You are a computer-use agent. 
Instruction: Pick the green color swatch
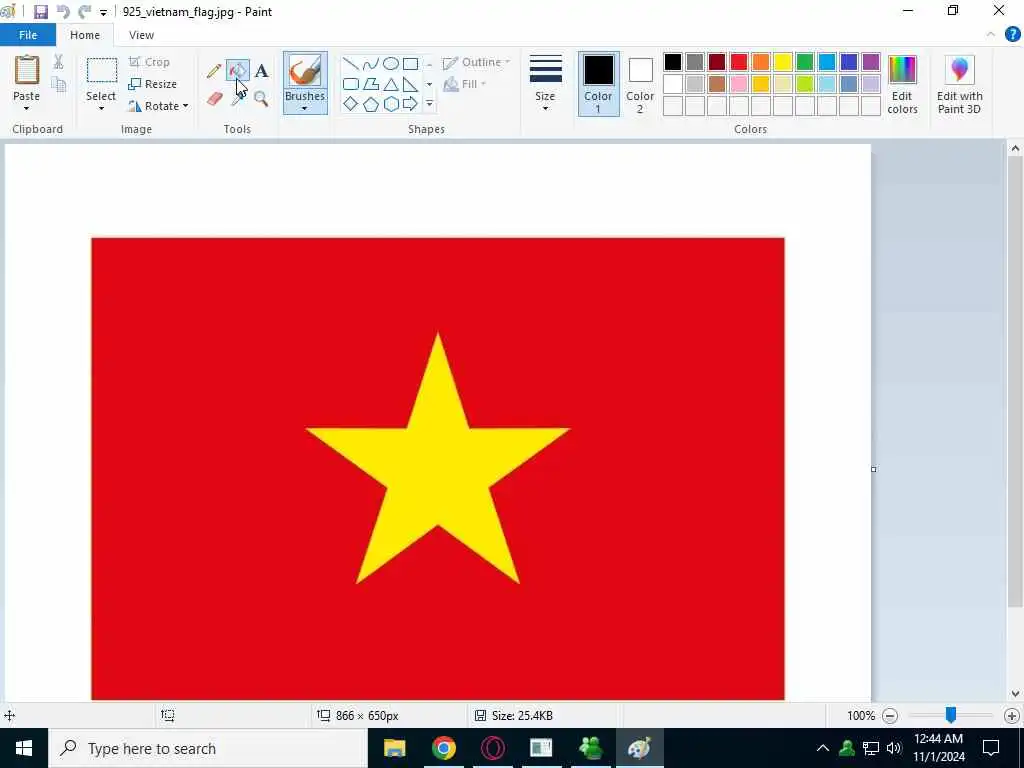(805, 62)
